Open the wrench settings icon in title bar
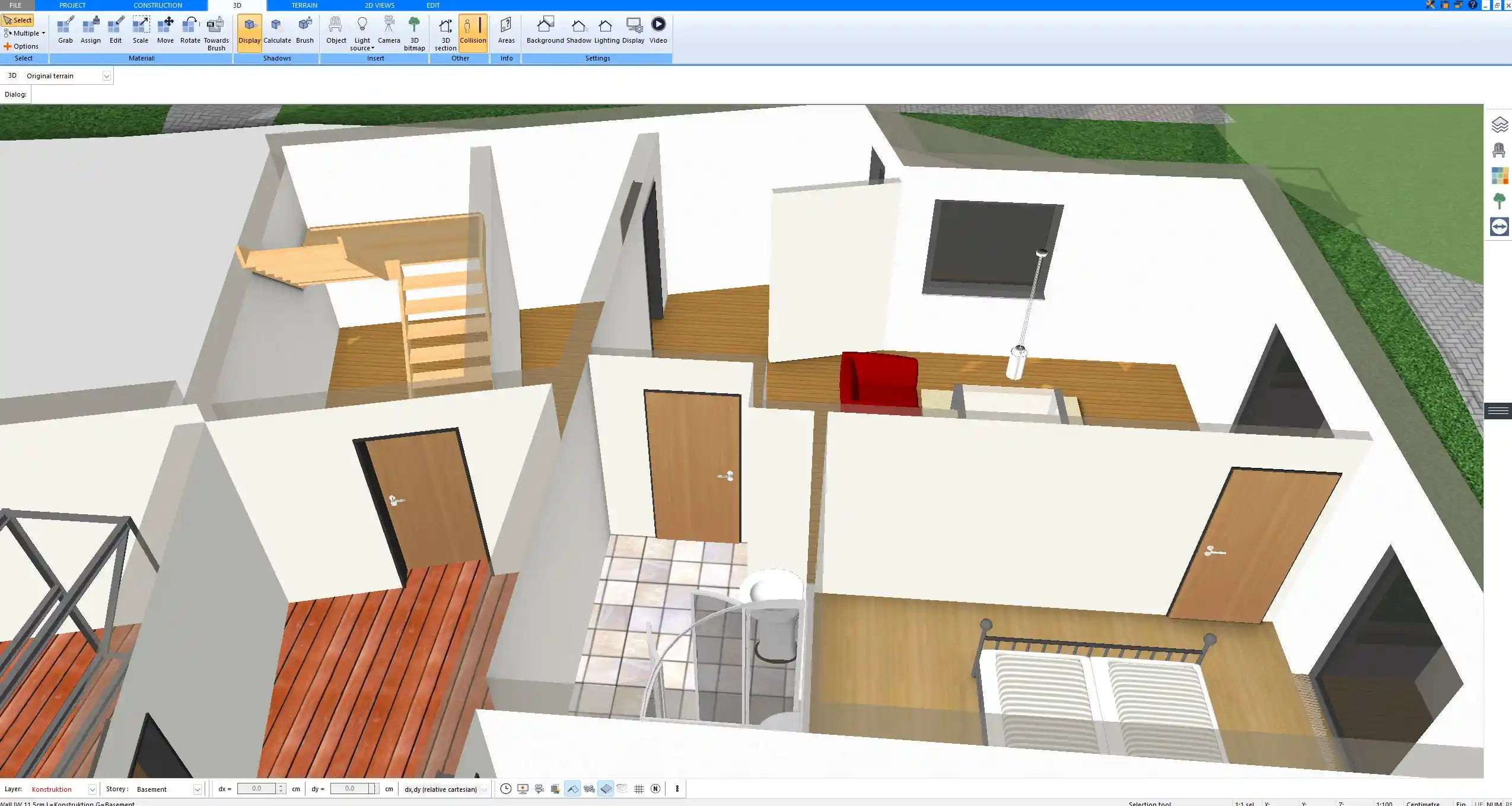Screen dimensions: 1512x806 [x=1430, y=5]
